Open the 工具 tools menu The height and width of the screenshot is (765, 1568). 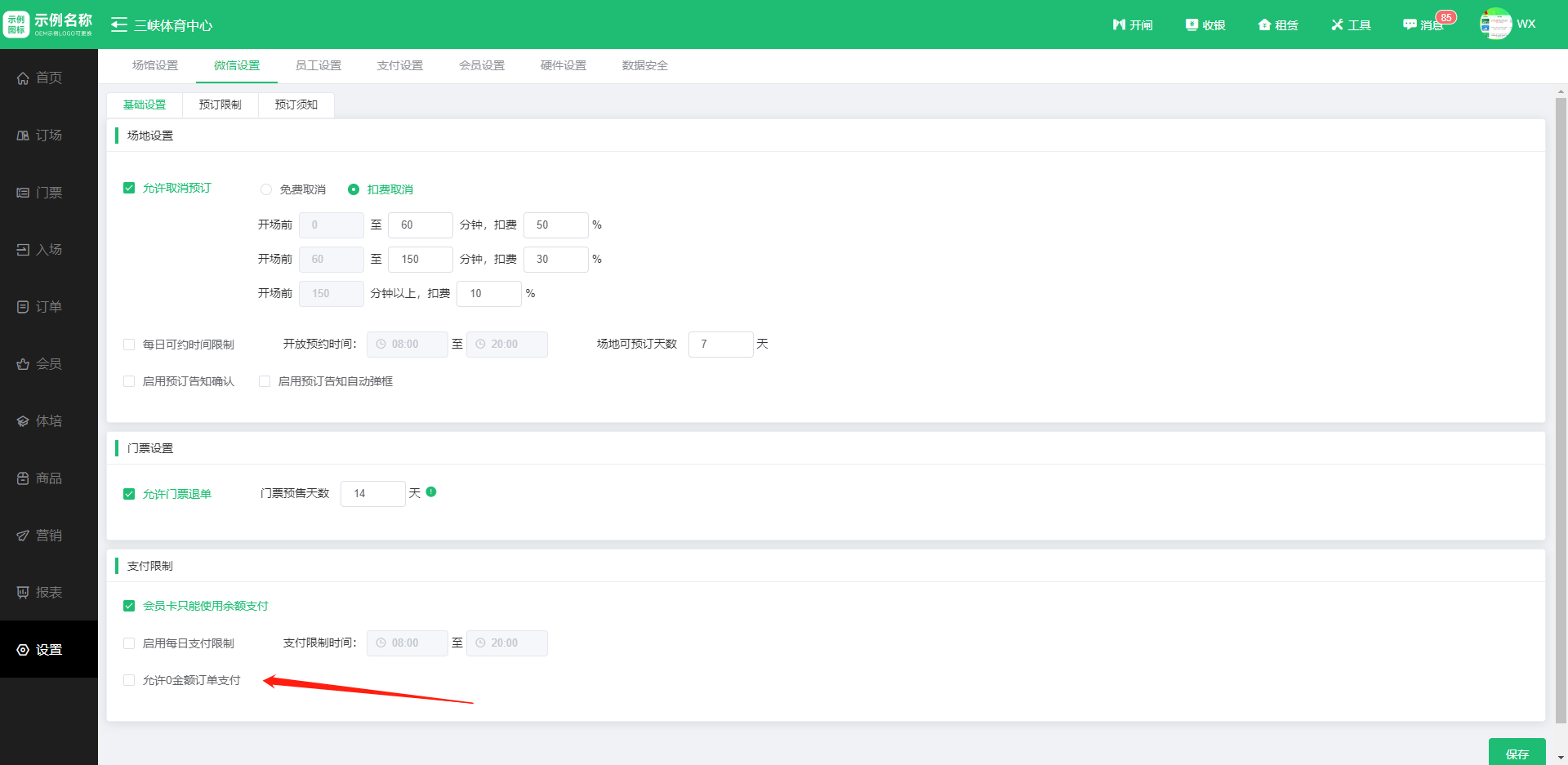point(1351,25)
